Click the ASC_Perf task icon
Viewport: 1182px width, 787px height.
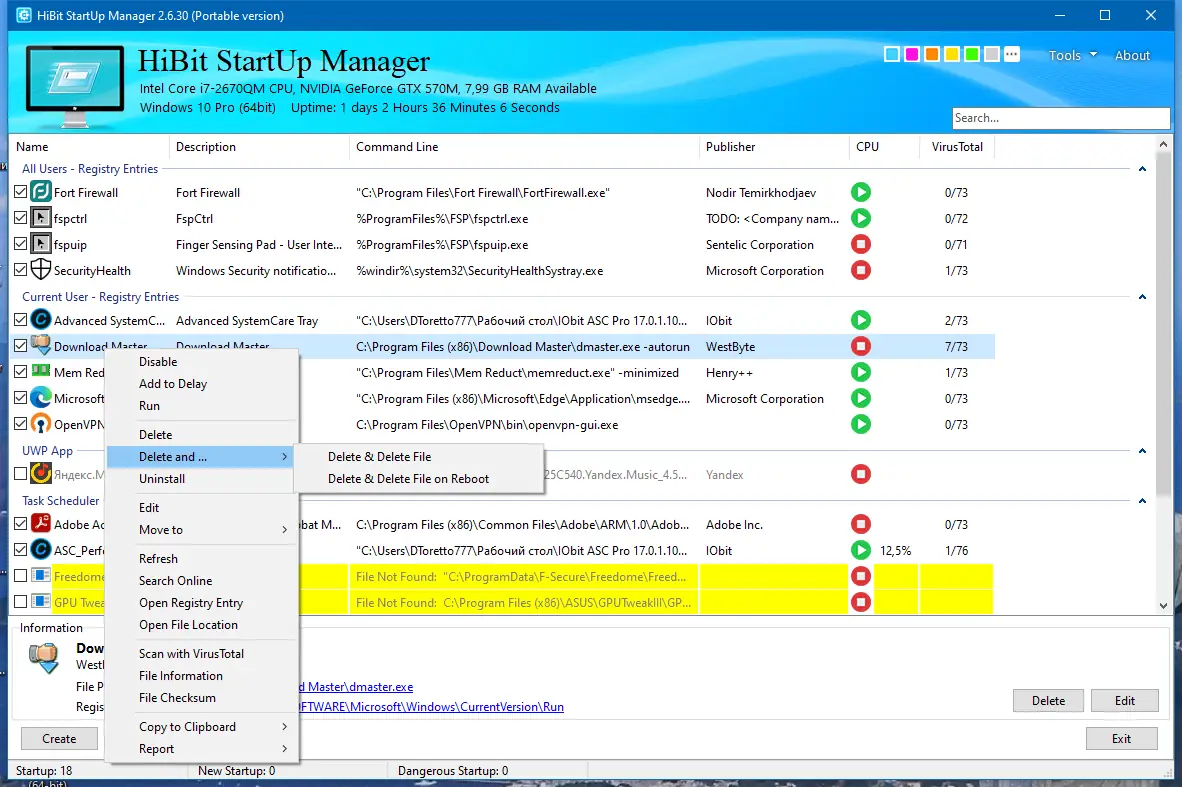41,550
